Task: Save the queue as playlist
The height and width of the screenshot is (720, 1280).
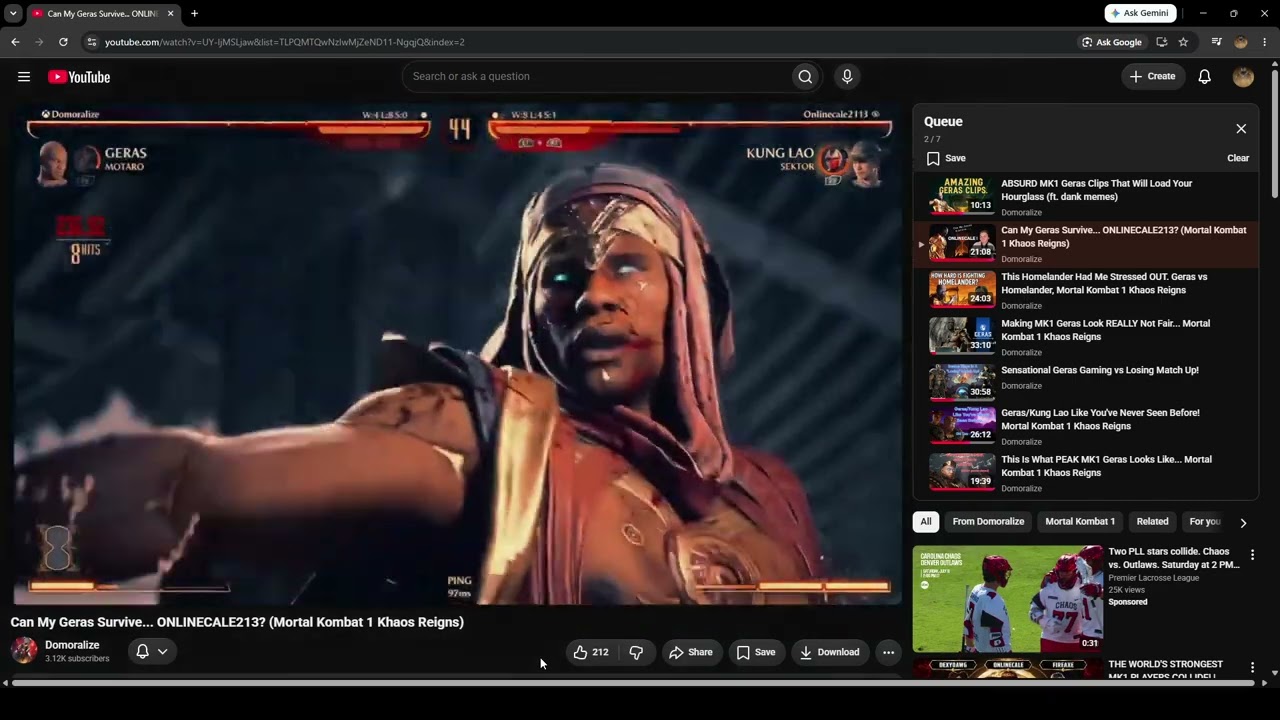Action: point(946,158)
